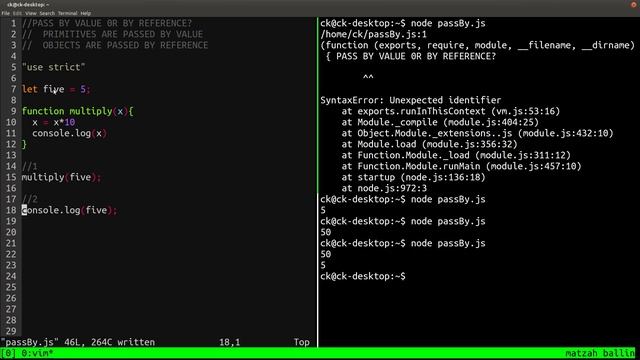Click the 'function' keyword on line 9
Image resolution: width=640 pixels, height=360 pixels.
click(43, 111)
